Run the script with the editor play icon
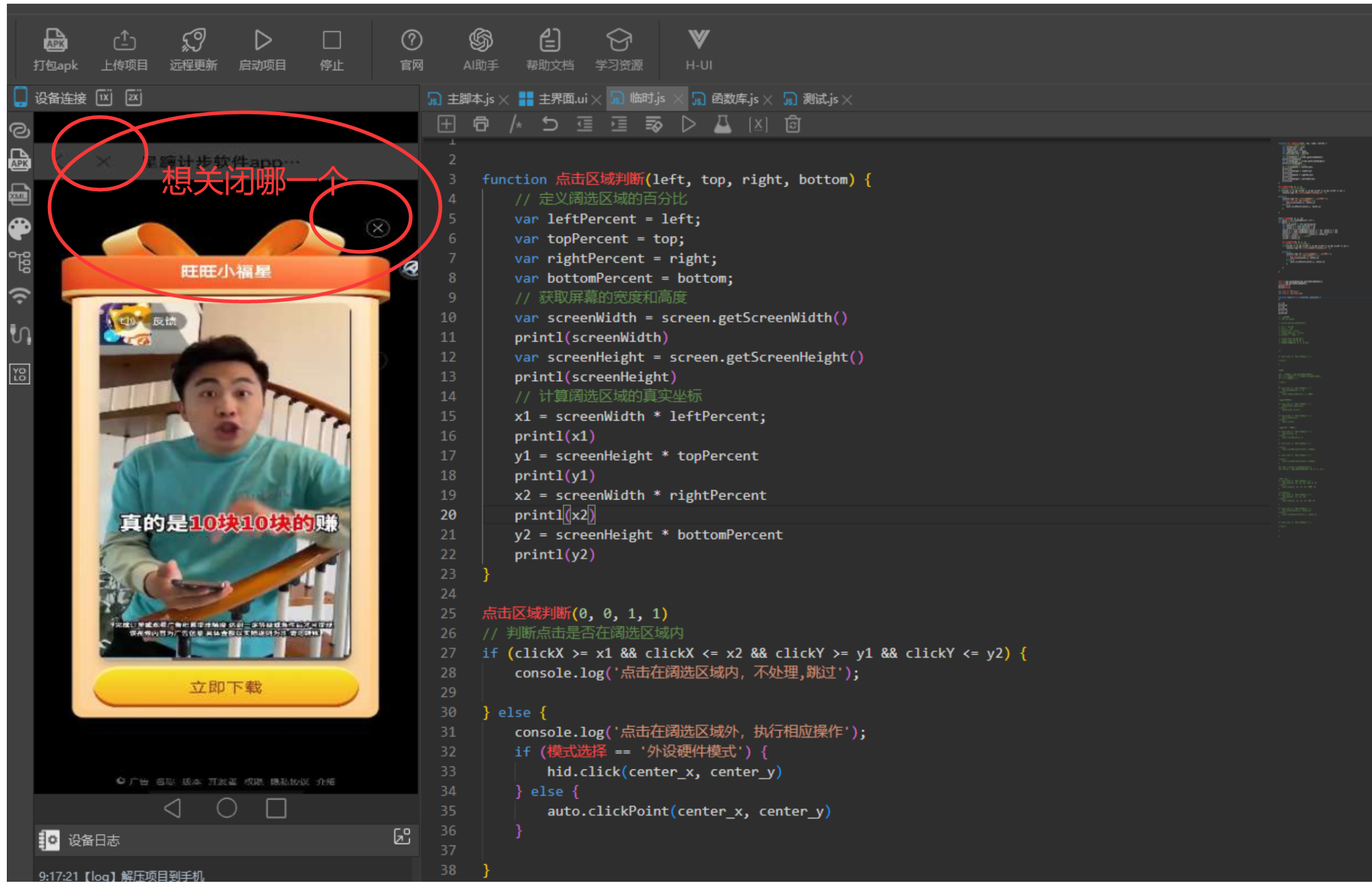1372x886 pixels. (688, 124)
